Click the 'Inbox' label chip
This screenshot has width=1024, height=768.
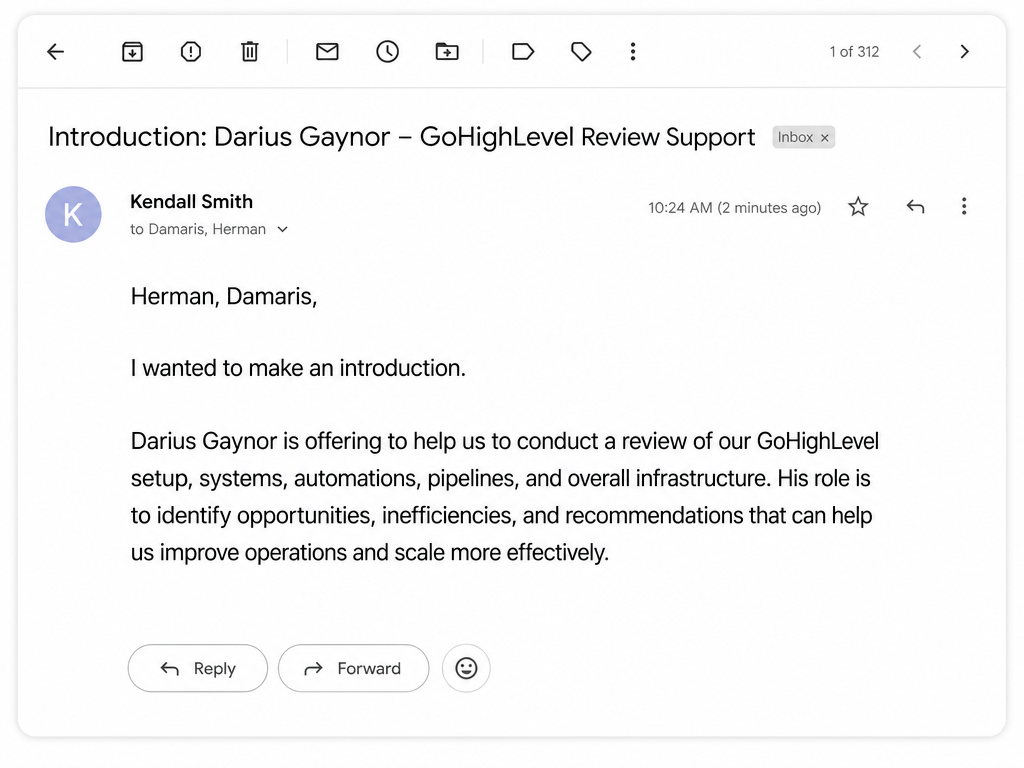coord(803,137)
